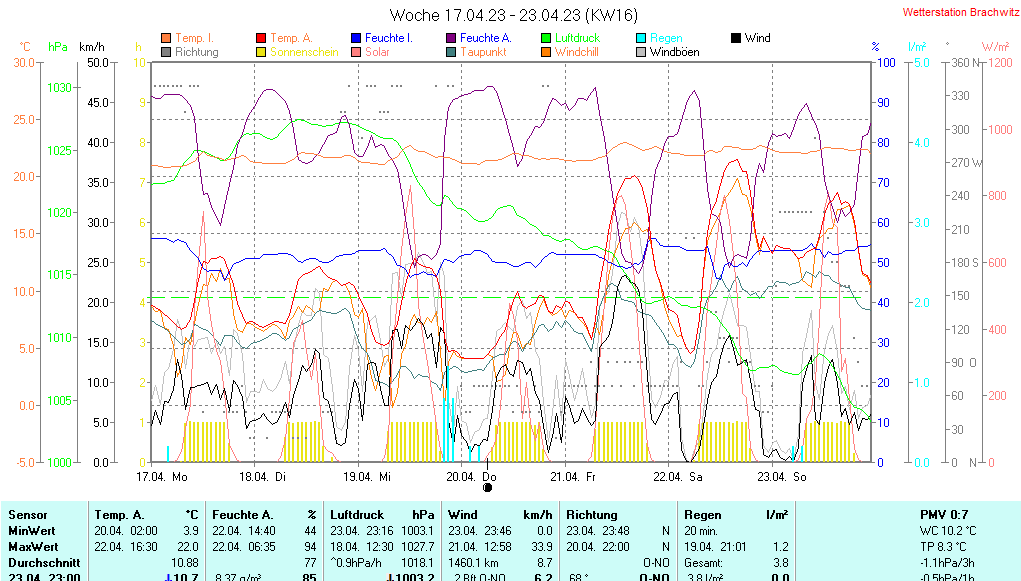Click the Regen column header in table
The height and width of the screenshot is (581, 1021).
tap(701, 514)
